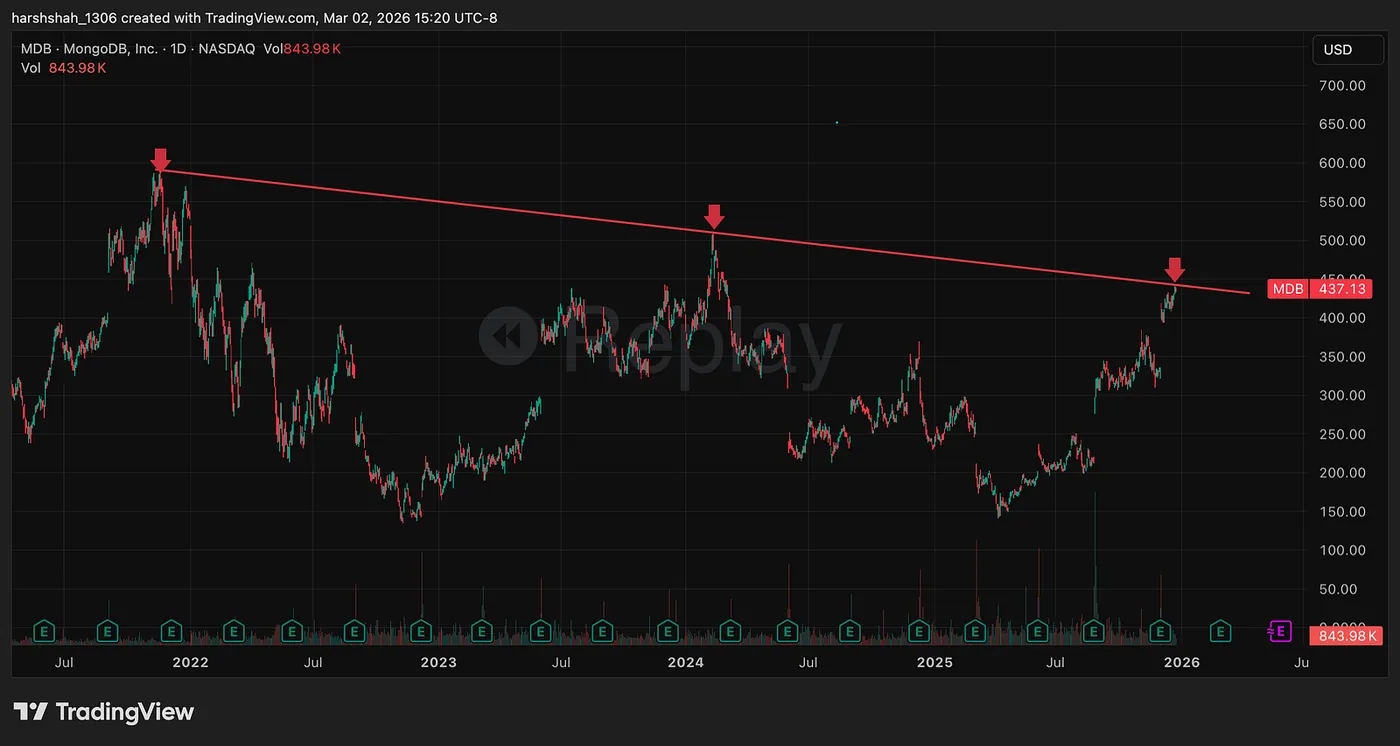Click the Vol 843.98K indicator legend
Screen dimensions: 1400x746
63,68
